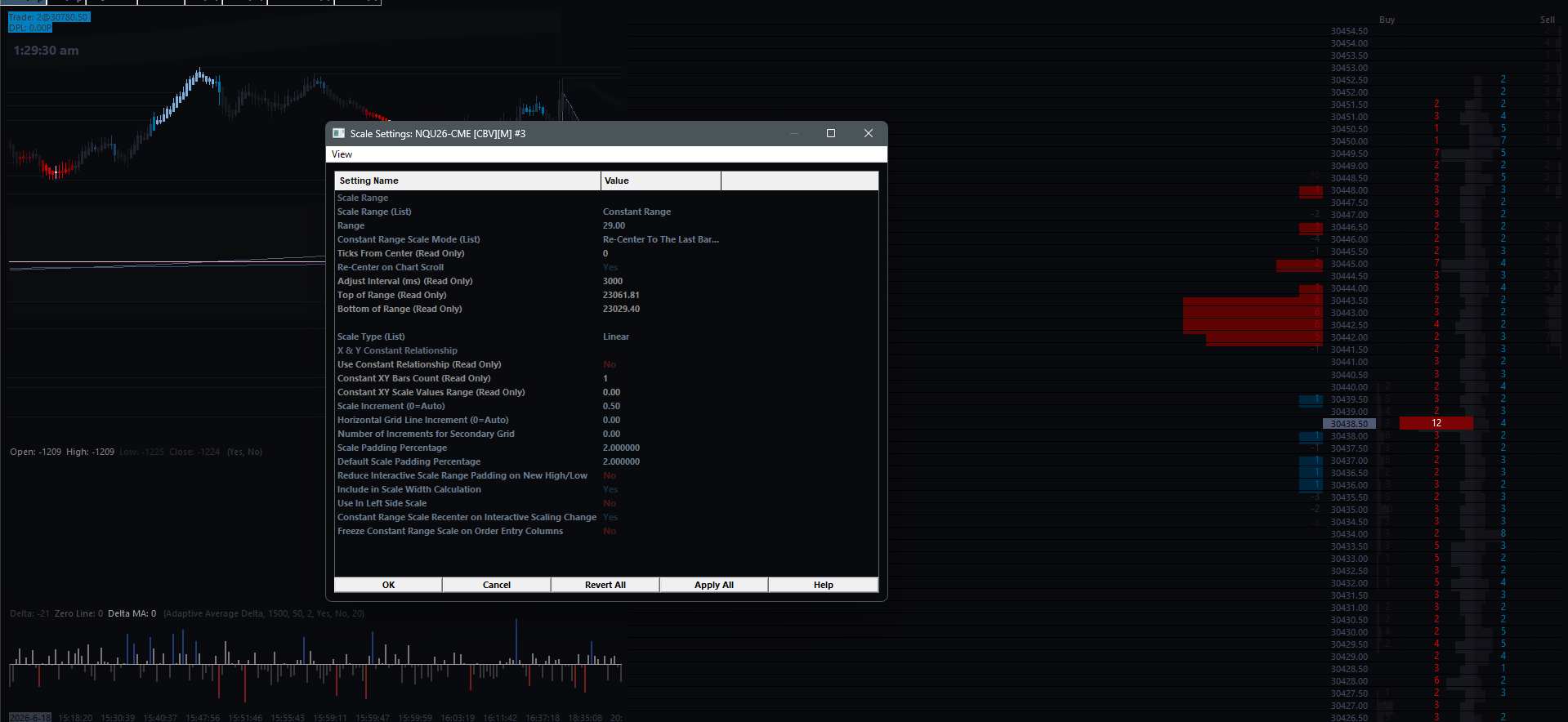Click the Setting Name column header
The image size is (1568, 722).
pos(467,180)
